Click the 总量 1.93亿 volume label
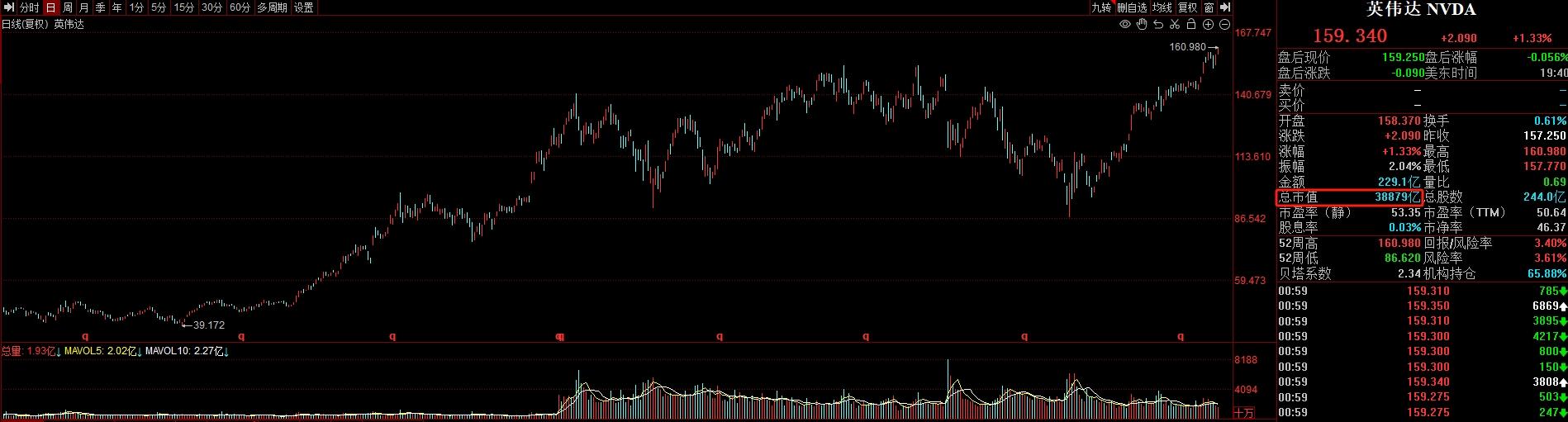This screenshot has width=1568, height=422. (27, 352)
